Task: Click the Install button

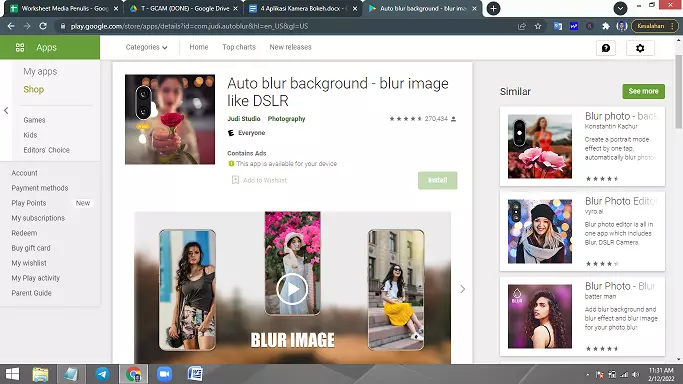Action: tap(437, 180)
